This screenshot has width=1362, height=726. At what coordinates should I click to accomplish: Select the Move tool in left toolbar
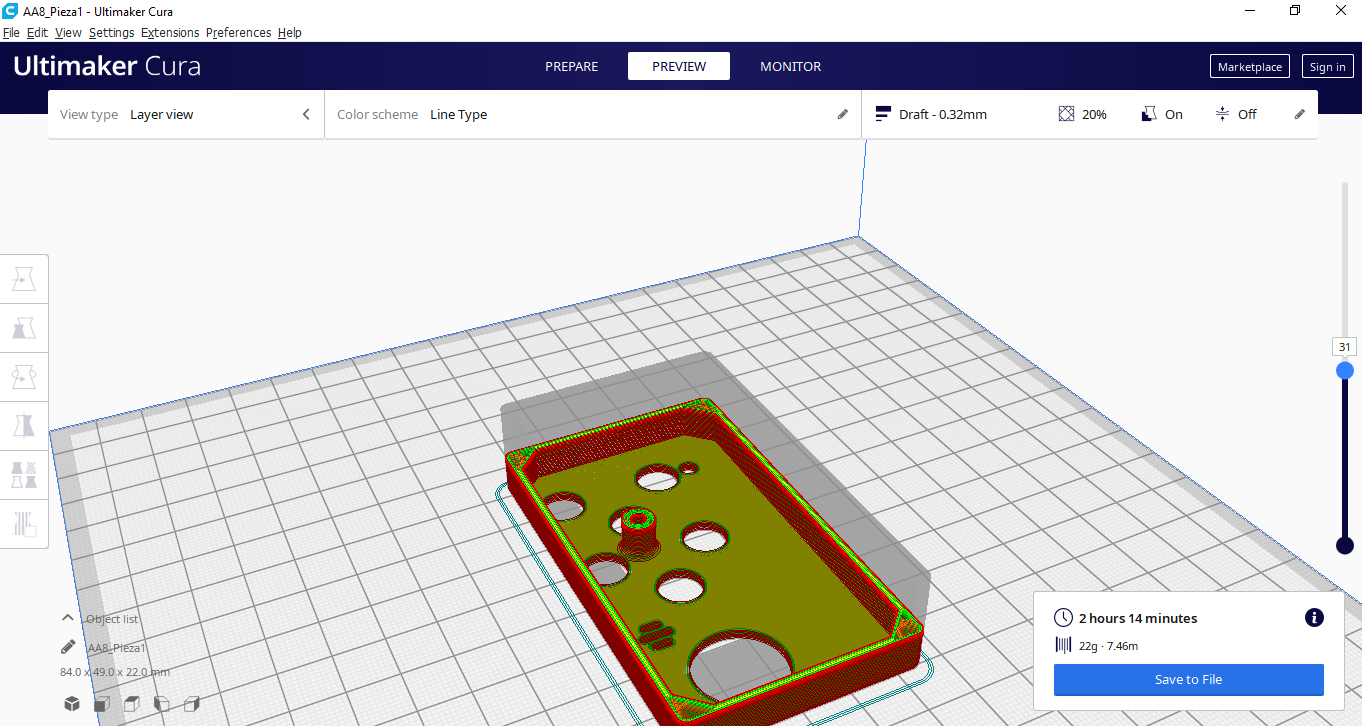pyautogui.click(x=24, y=279)
